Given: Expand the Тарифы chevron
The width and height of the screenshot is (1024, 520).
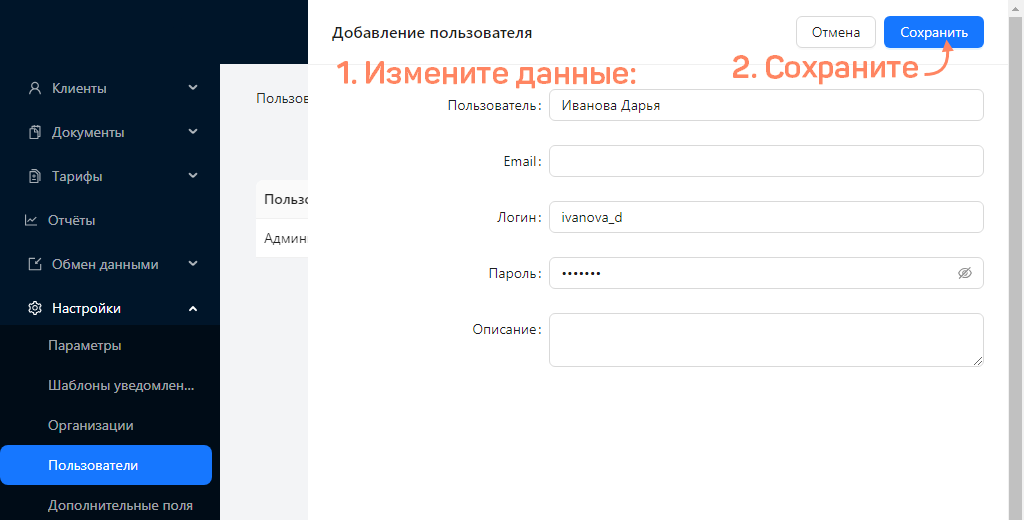Looking at the screenshot, I should click(x=193, y=176).
